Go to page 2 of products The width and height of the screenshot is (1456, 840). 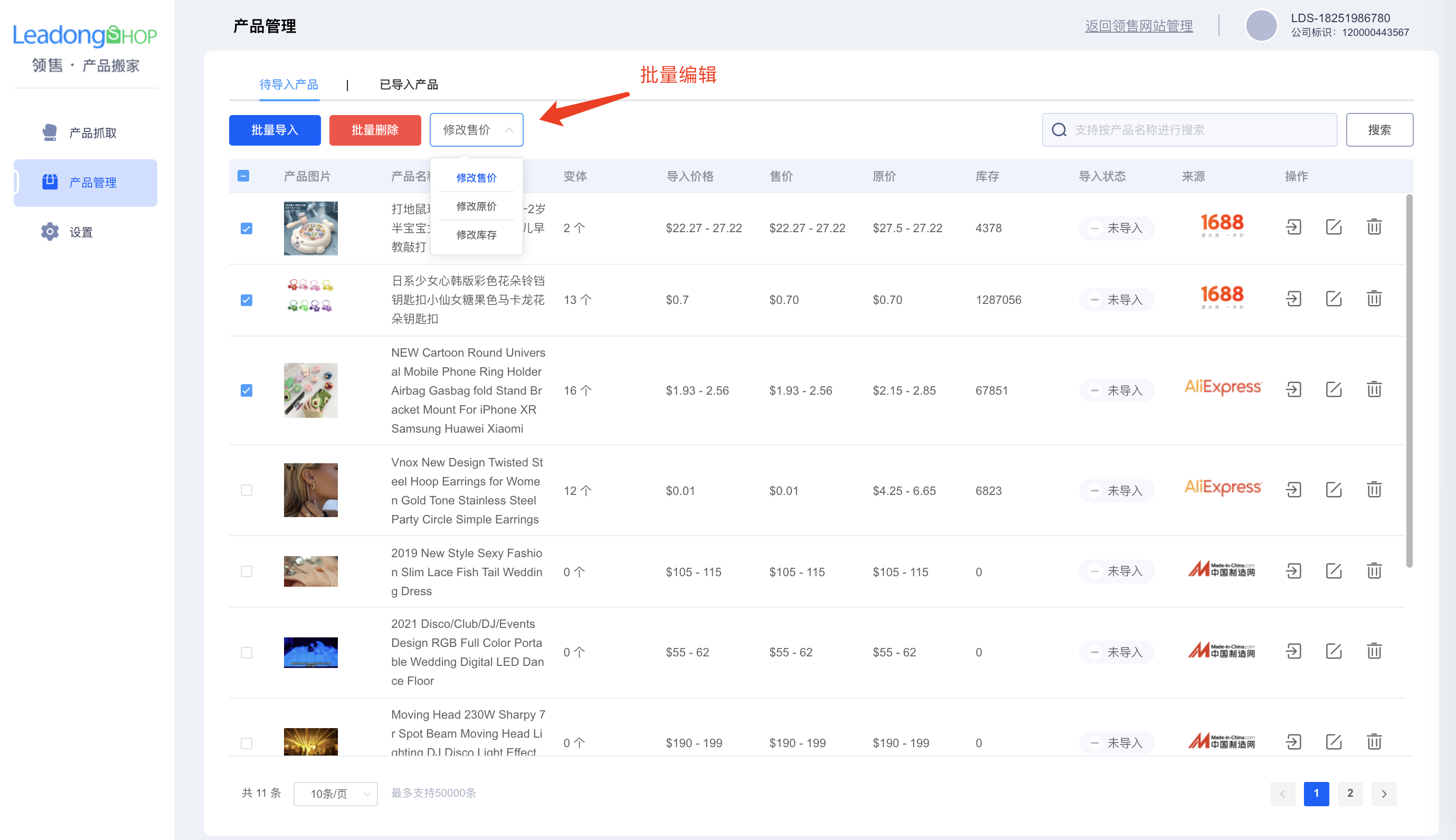[1350, 793]
